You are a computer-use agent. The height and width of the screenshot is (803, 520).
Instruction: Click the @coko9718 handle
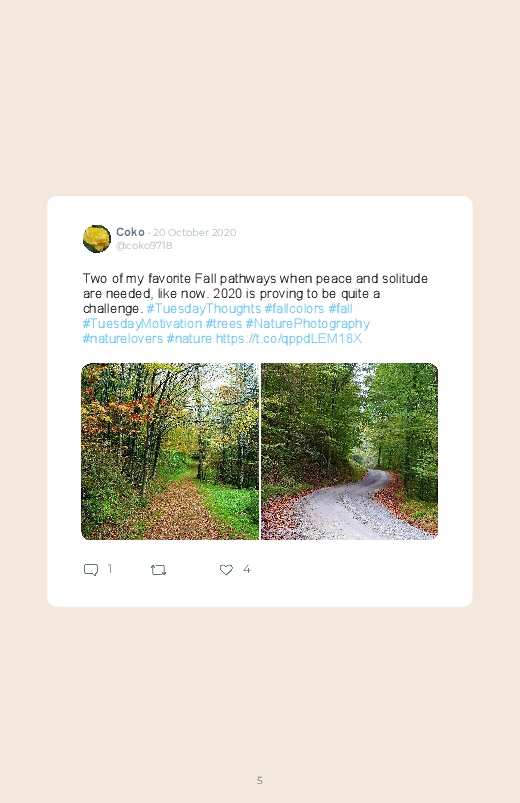click(x=144, y=245)
